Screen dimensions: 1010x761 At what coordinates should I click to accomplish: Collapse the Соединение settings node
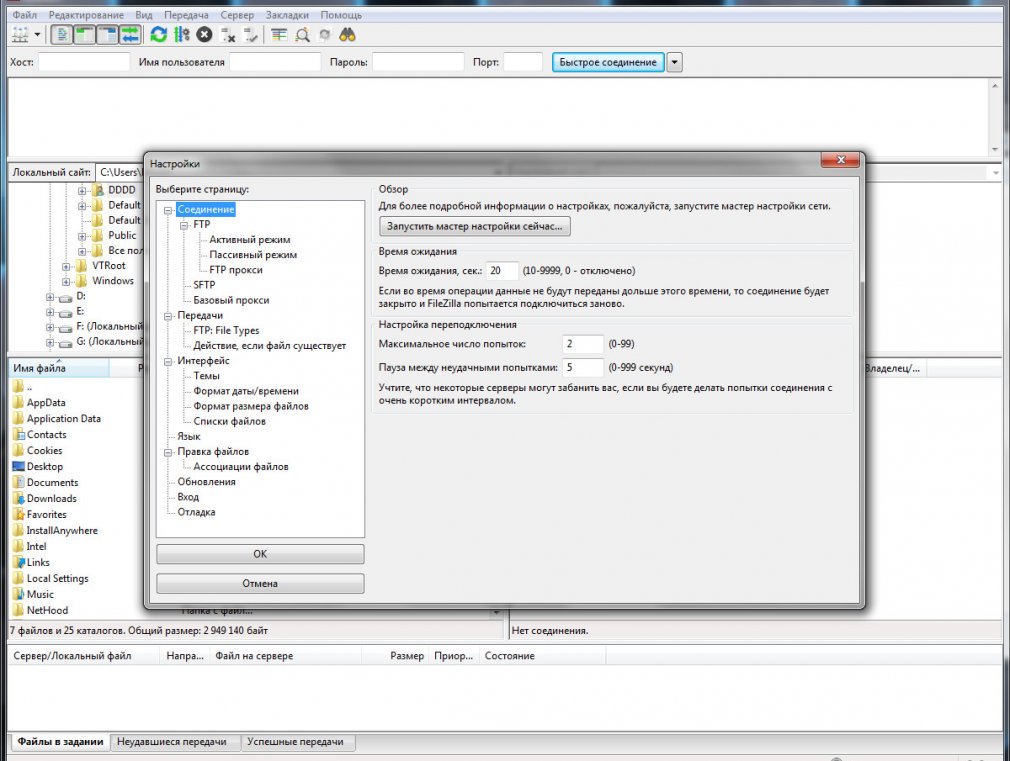coord(168,210)
